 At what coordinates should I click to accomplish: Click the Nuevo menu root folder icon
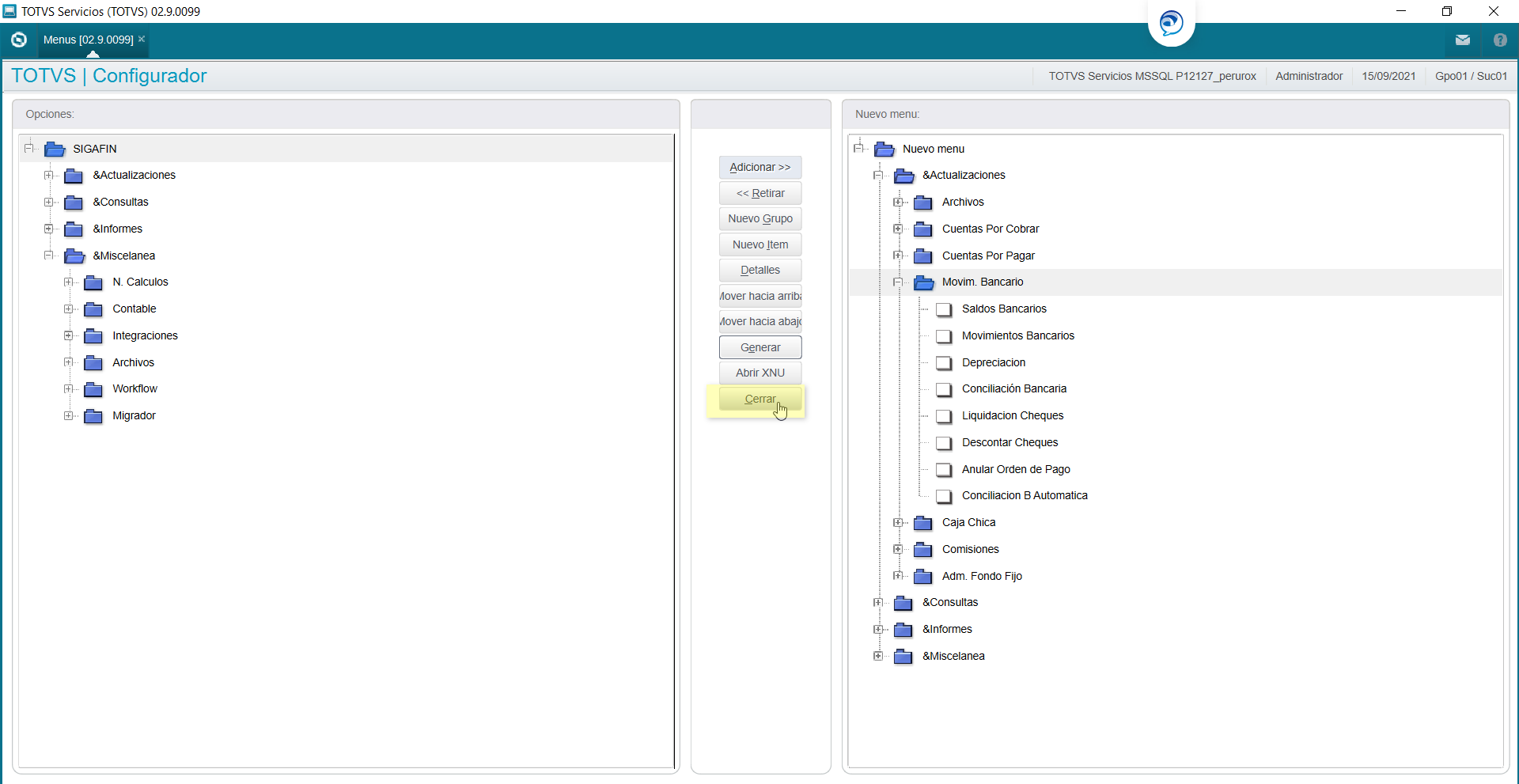point(885,149)
